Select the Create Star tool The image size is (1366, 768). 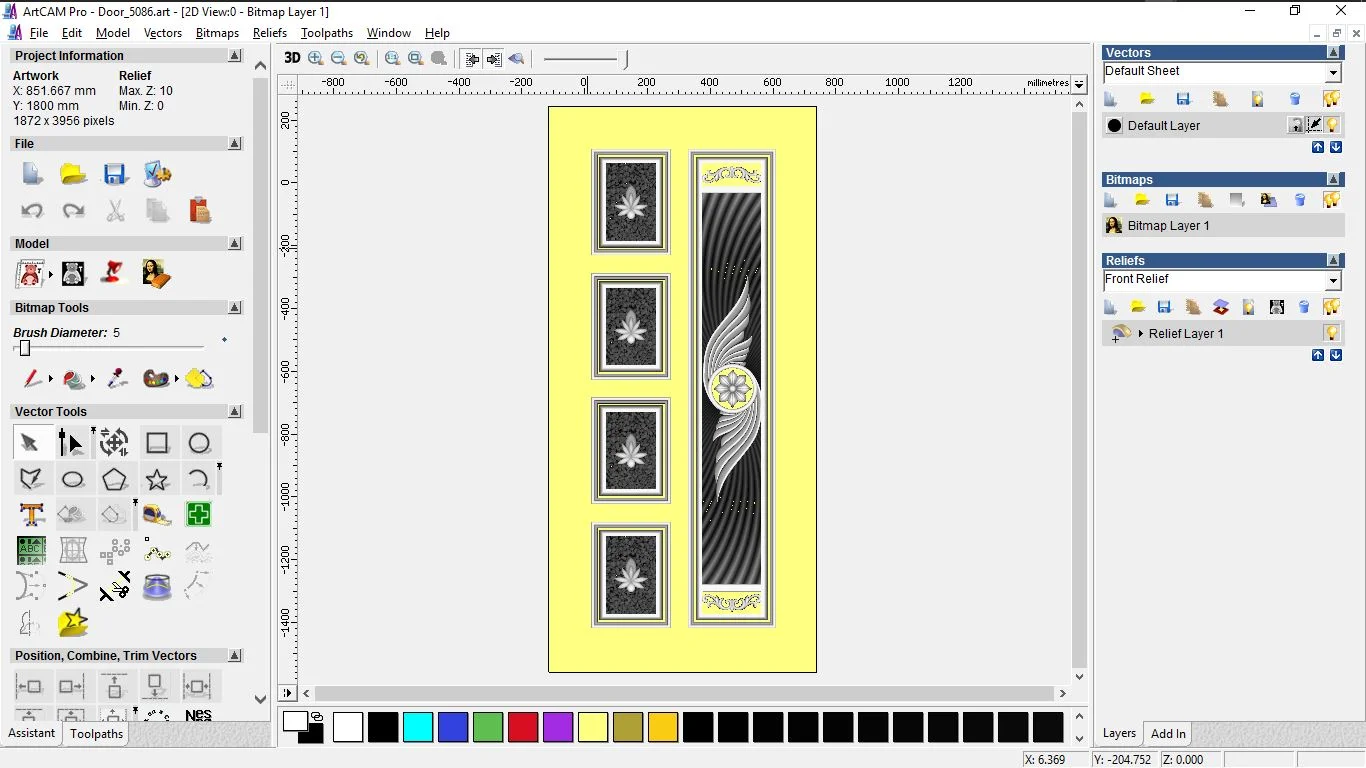coord(156,479)
